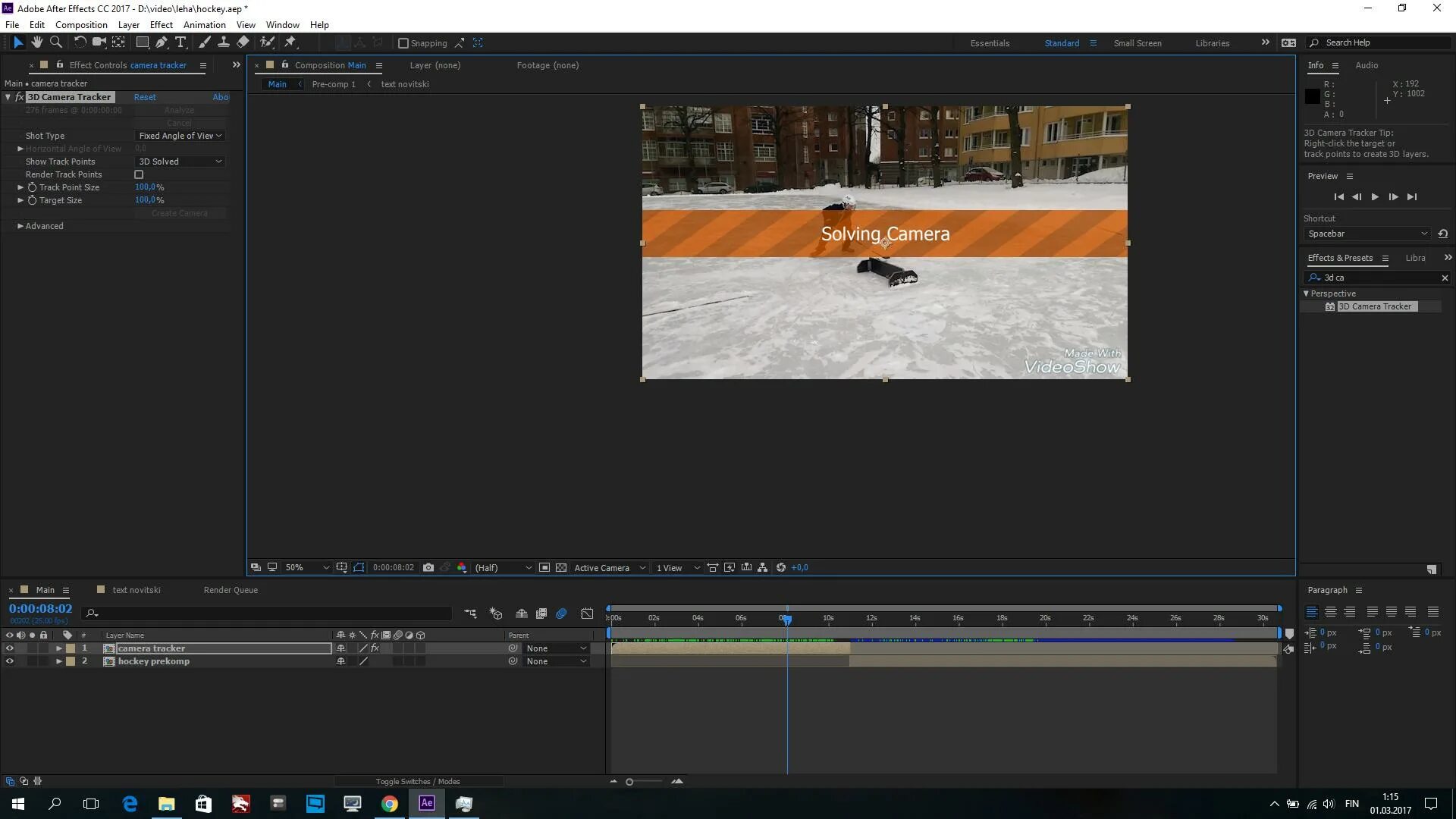Switch to the Render Queue tab

pos(231,590)
